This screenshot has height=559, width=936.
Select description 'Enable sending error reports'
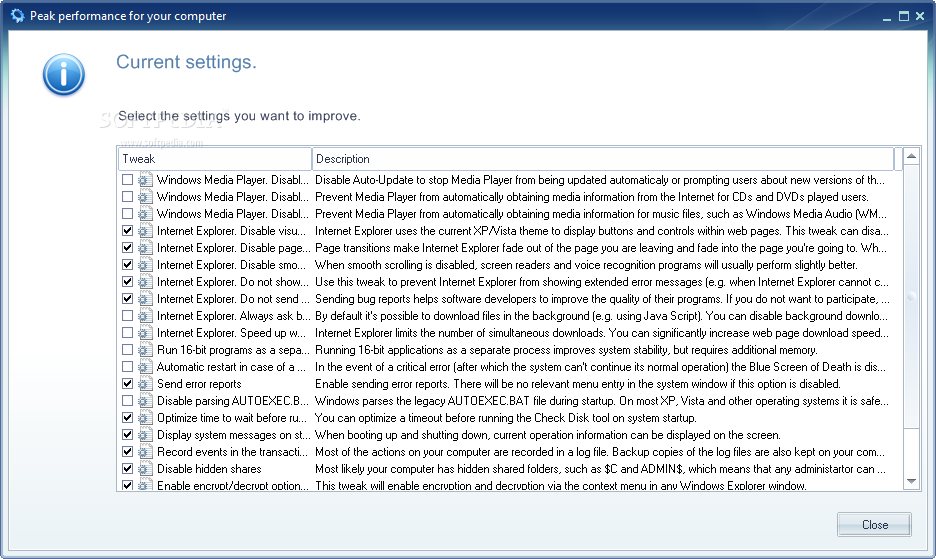578,384
